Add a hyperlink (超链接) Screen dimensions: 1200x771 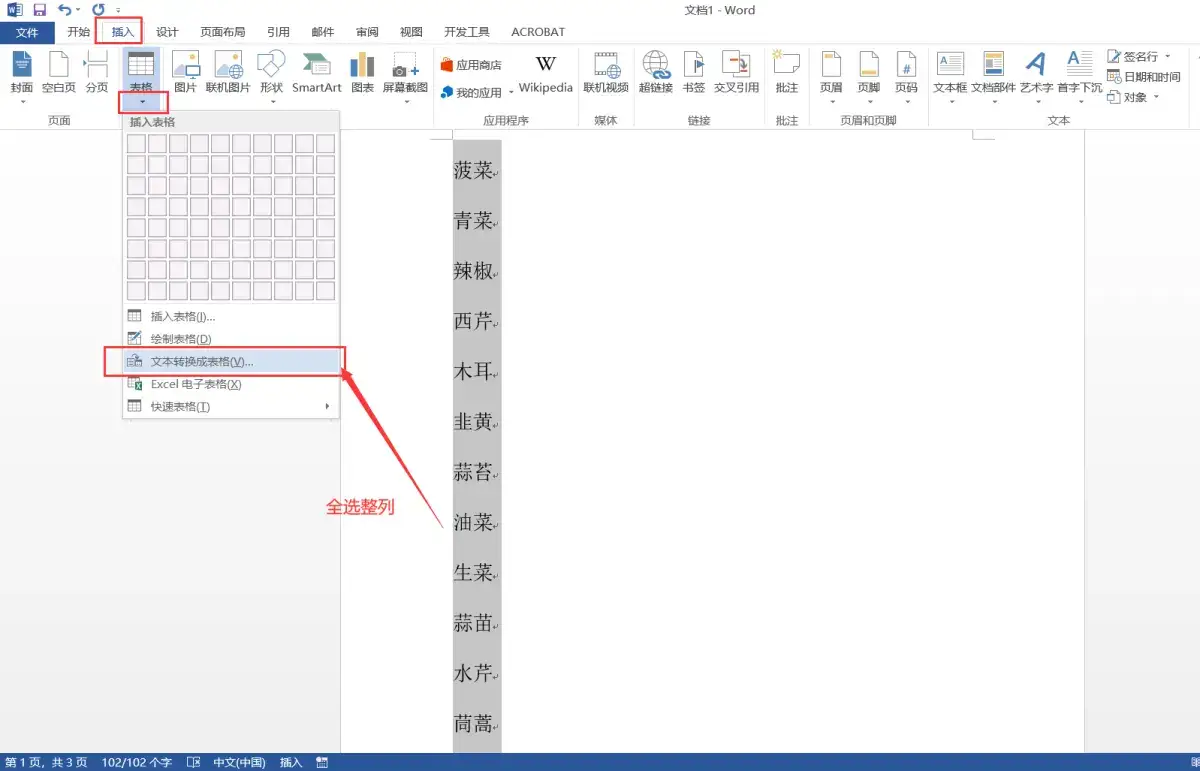click(x=655, y=75)
